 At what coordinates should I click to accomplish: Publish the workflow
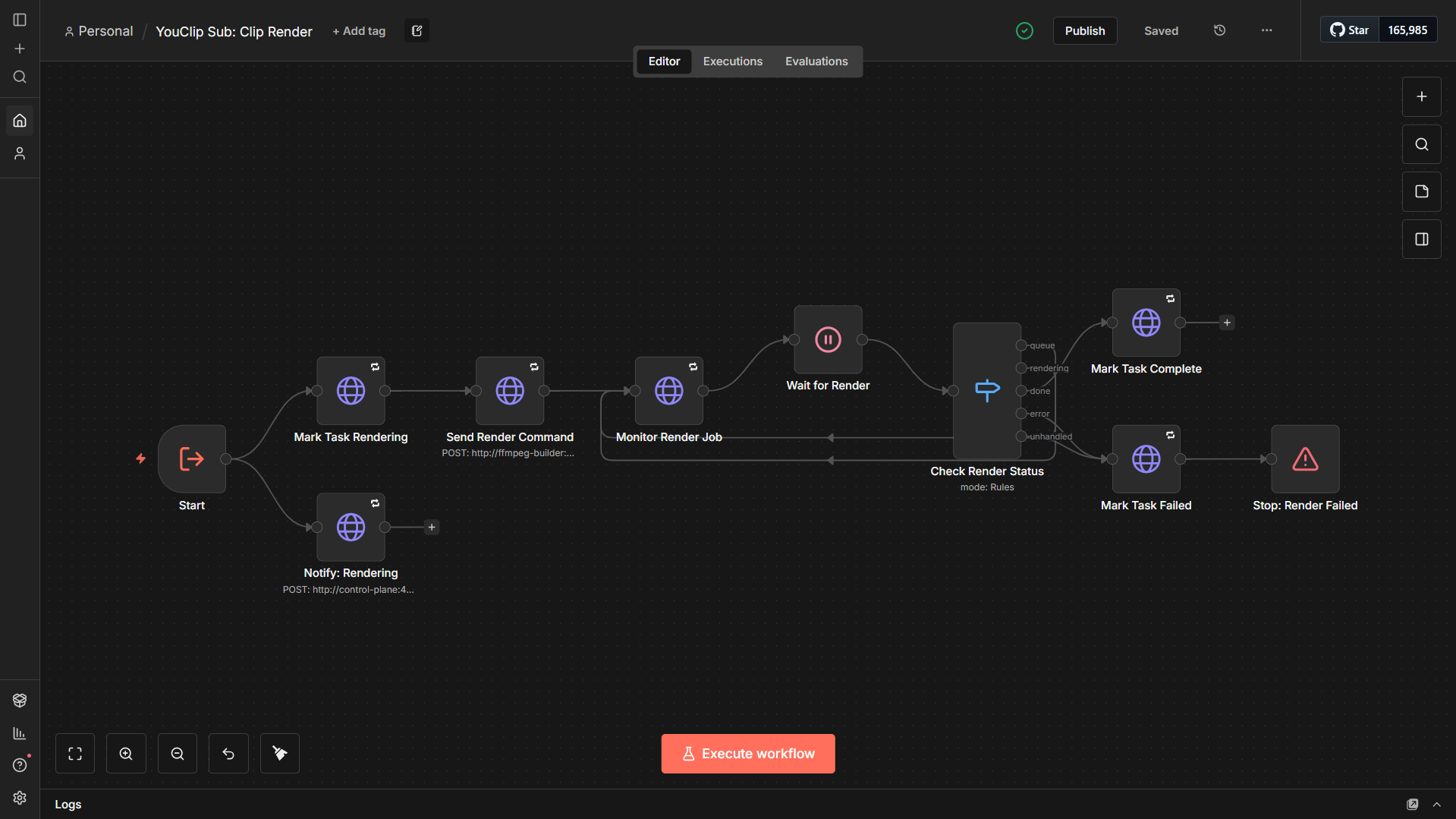[x=1085, y=30]
